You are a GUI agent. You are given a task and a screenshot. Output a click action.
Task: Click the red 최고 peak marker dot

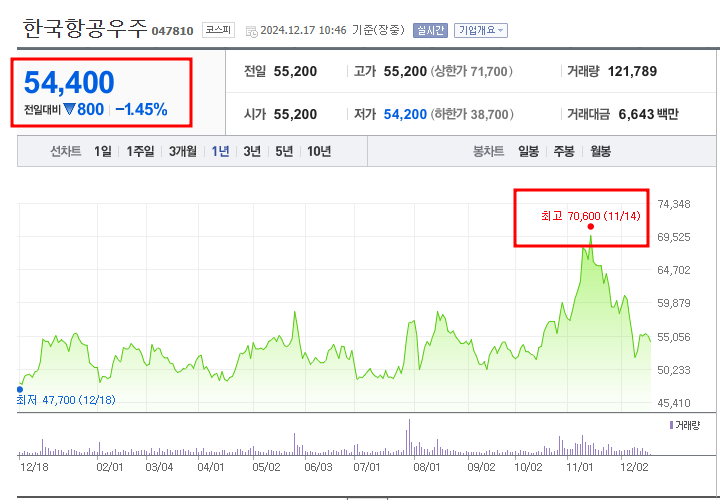click(591, 226)
